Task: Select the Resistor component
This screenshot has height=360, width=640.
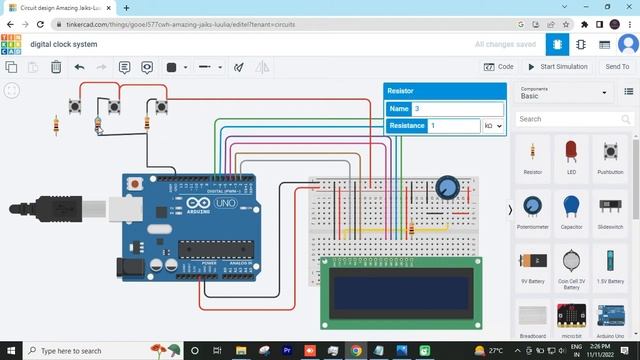Action: [533, 159]
